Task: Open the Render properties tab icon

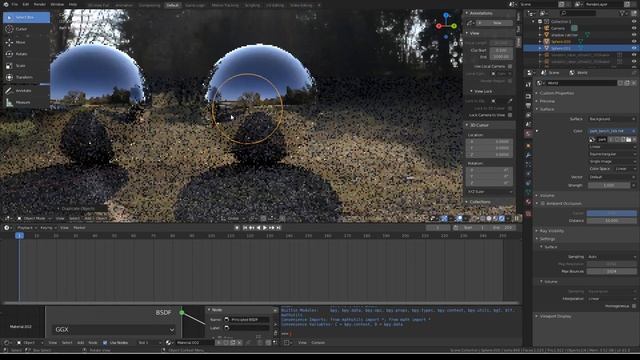Action: click(529, 96)
